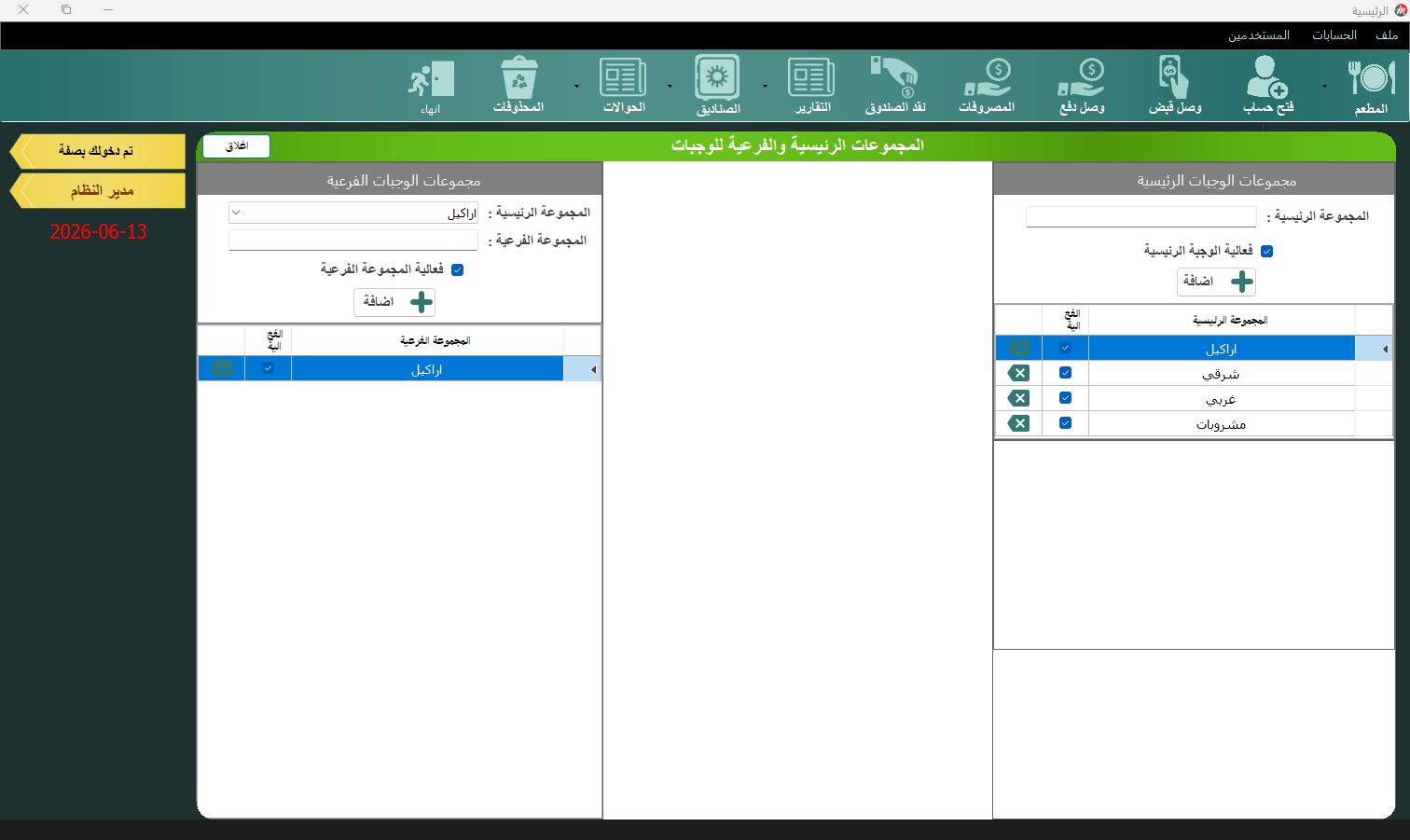Toggle active checkbox for اراكيل main group

[1065, 348]
